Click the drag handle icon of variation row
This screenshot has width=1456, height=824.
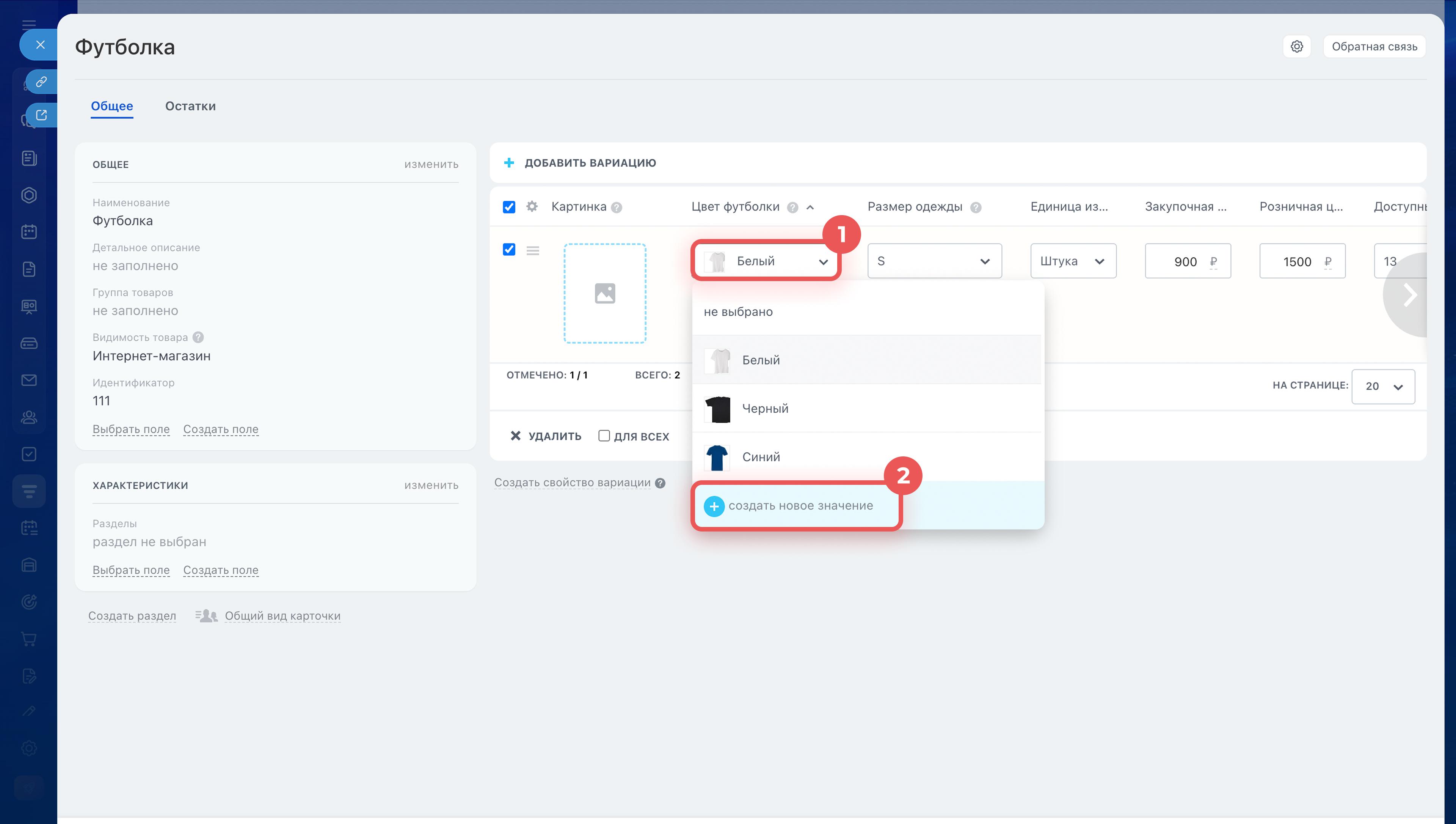tap(533, 250)
